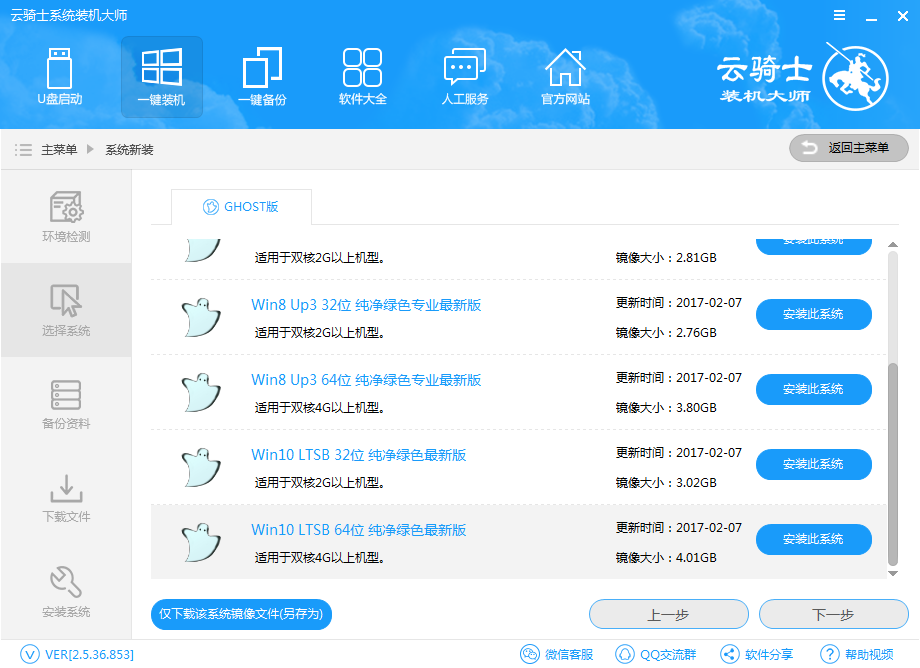Go to 安装系统 step in sidebar
Image resolution: width=920 pixels, height=668 pixels.
(66, 592)
